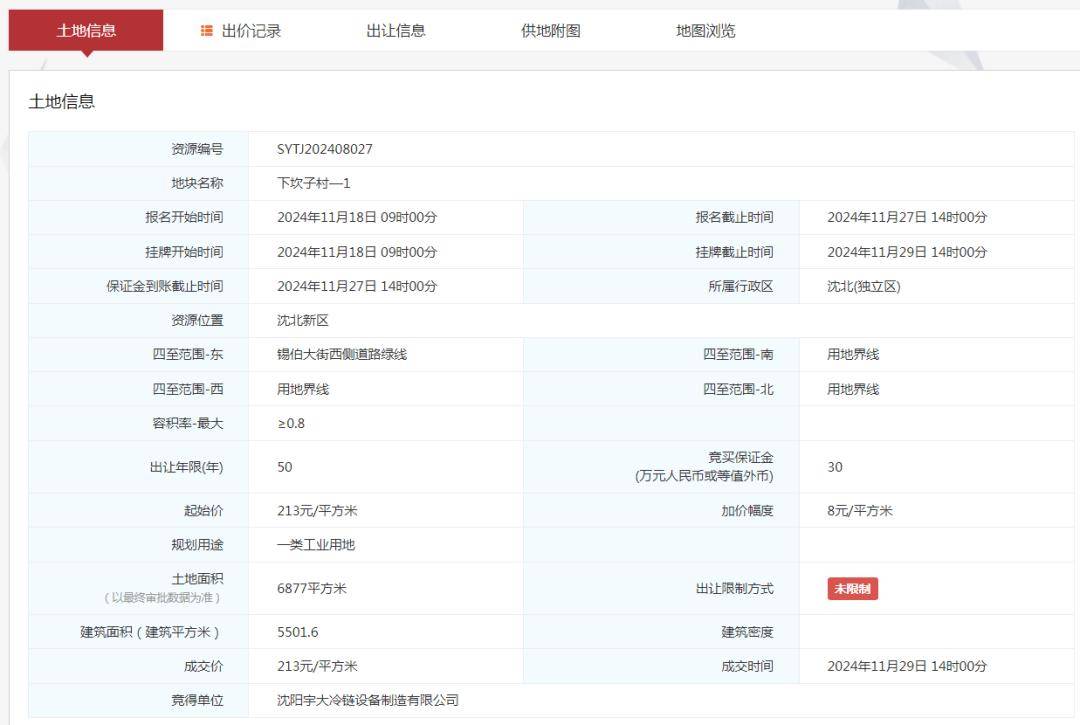Switch to the 出价记录 tab
Image resolution: width=1080 pixels, height=725 pixels.
click(251, 31)
